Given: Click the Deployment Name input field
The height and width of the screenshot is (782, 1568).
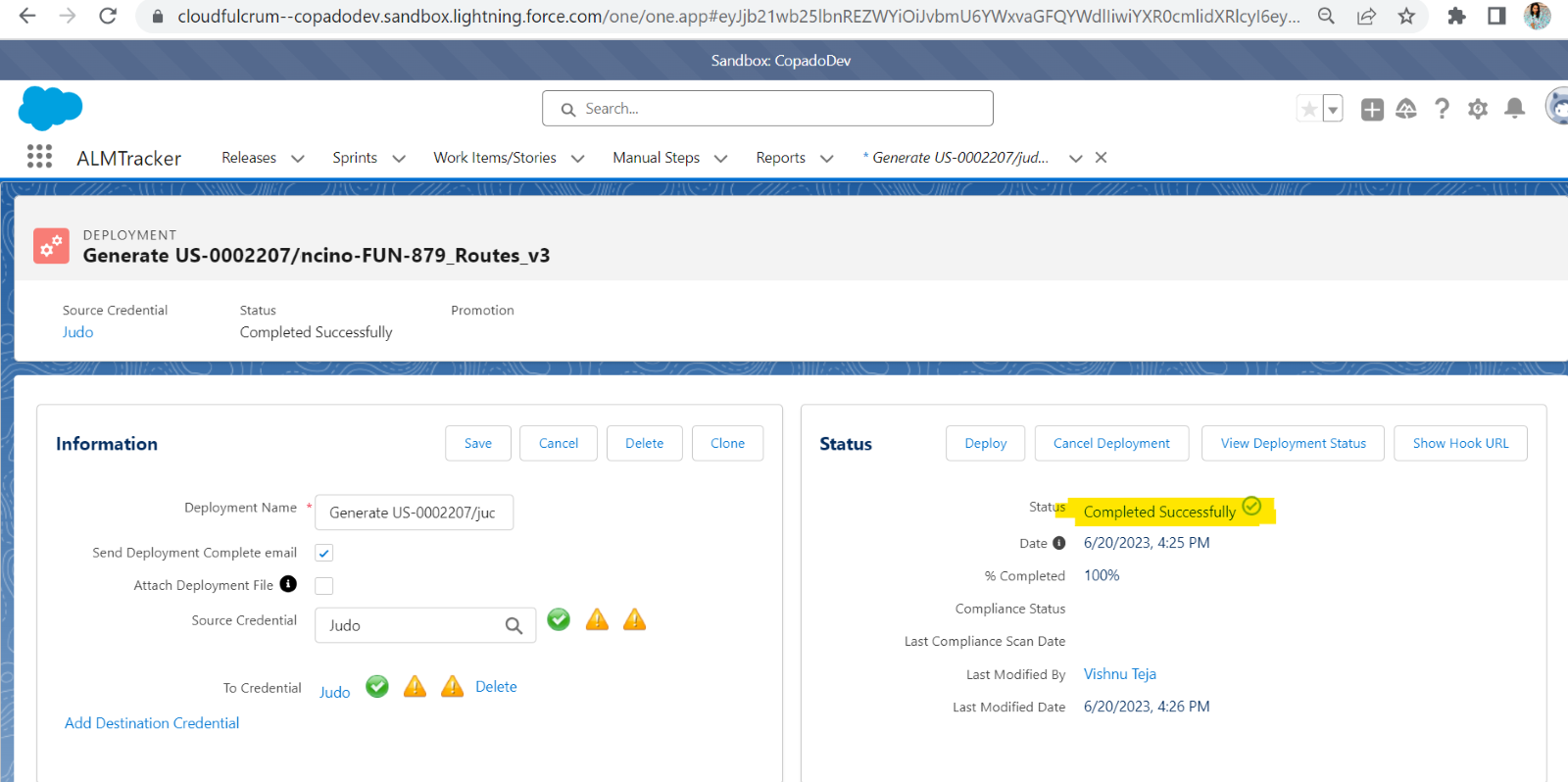Looking at the screenshot, I should pos(414,513).
